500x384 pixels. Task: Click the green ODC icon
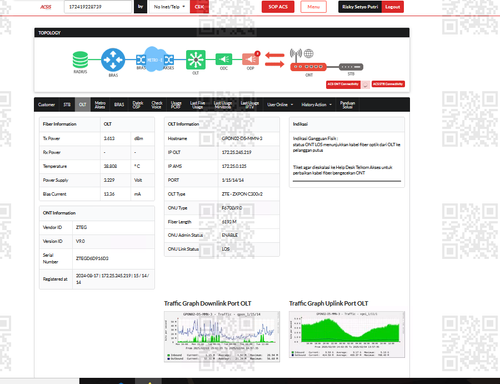224,59
